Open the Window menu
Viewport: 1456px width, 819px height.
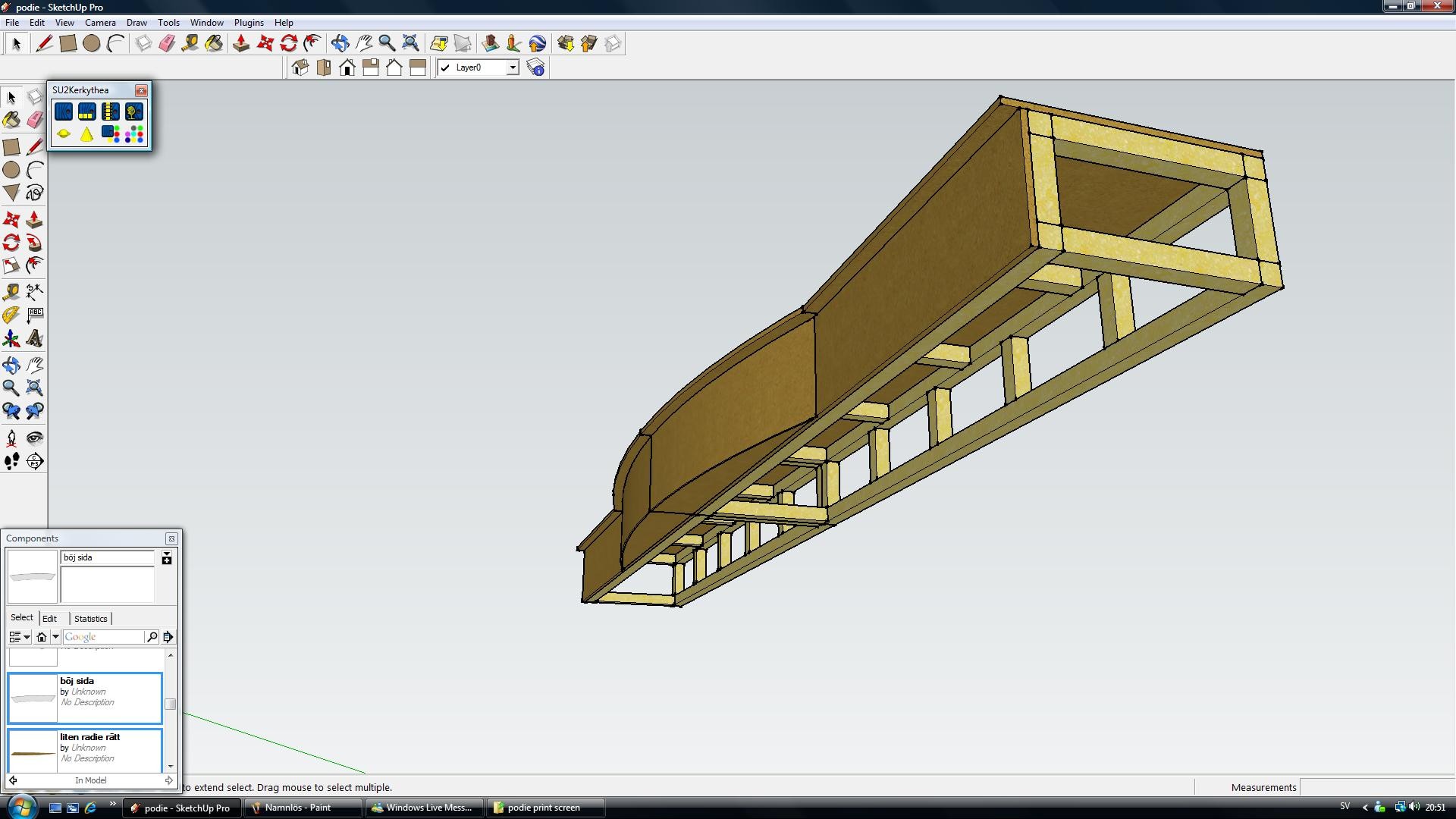tap(206, 23)
